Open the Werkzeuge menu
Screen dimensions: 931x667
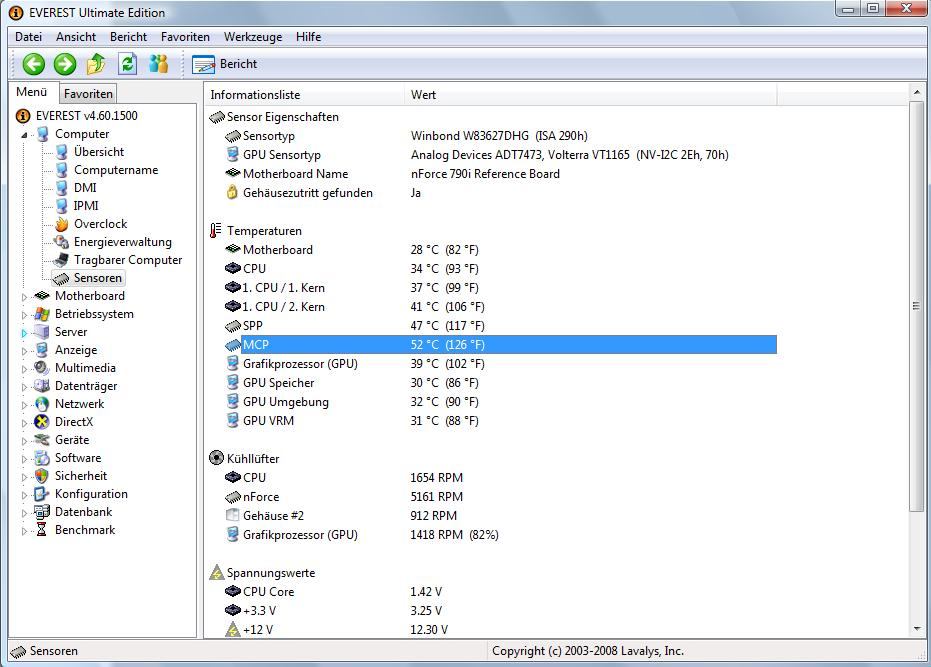(253, 37)
